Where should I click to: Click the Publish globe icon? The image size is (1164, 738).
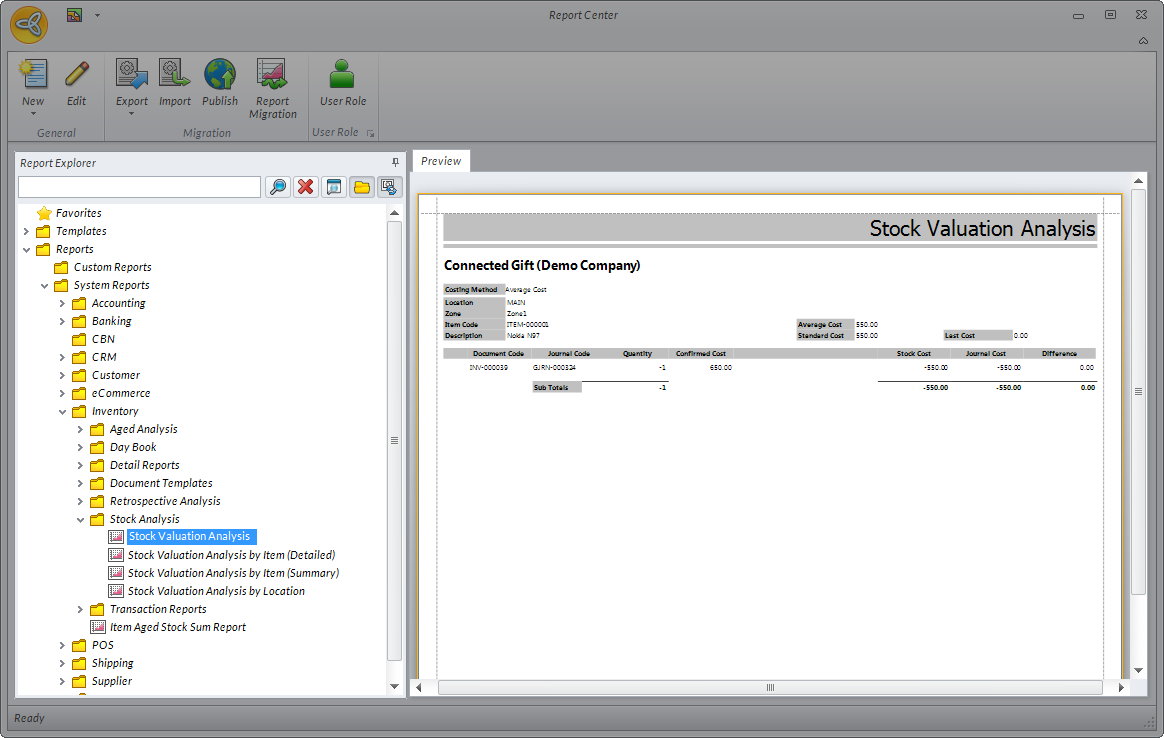220,77
